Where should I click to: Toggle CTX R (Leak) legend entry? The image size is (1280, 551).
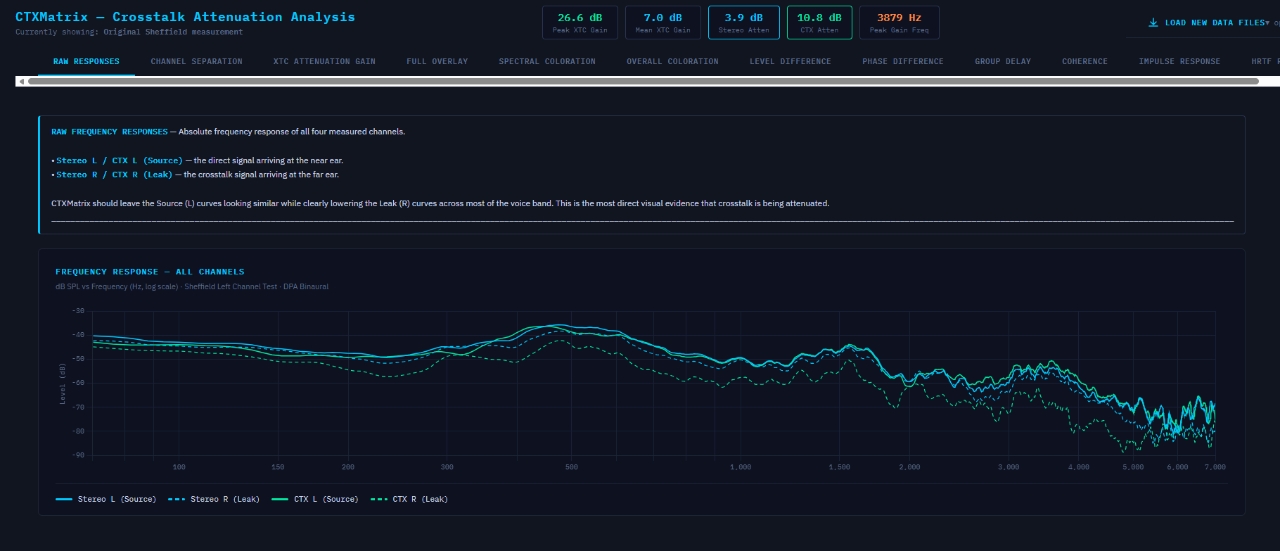[x=409, y=499]
